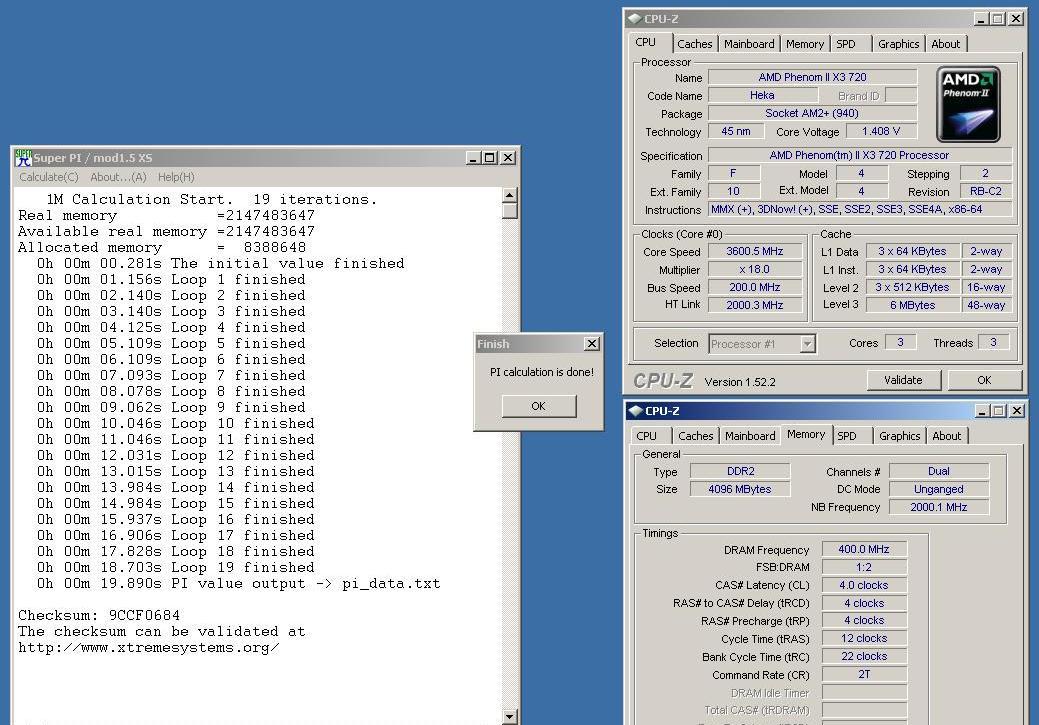Click the xtremesystems.org URL text

click(148, 647)
